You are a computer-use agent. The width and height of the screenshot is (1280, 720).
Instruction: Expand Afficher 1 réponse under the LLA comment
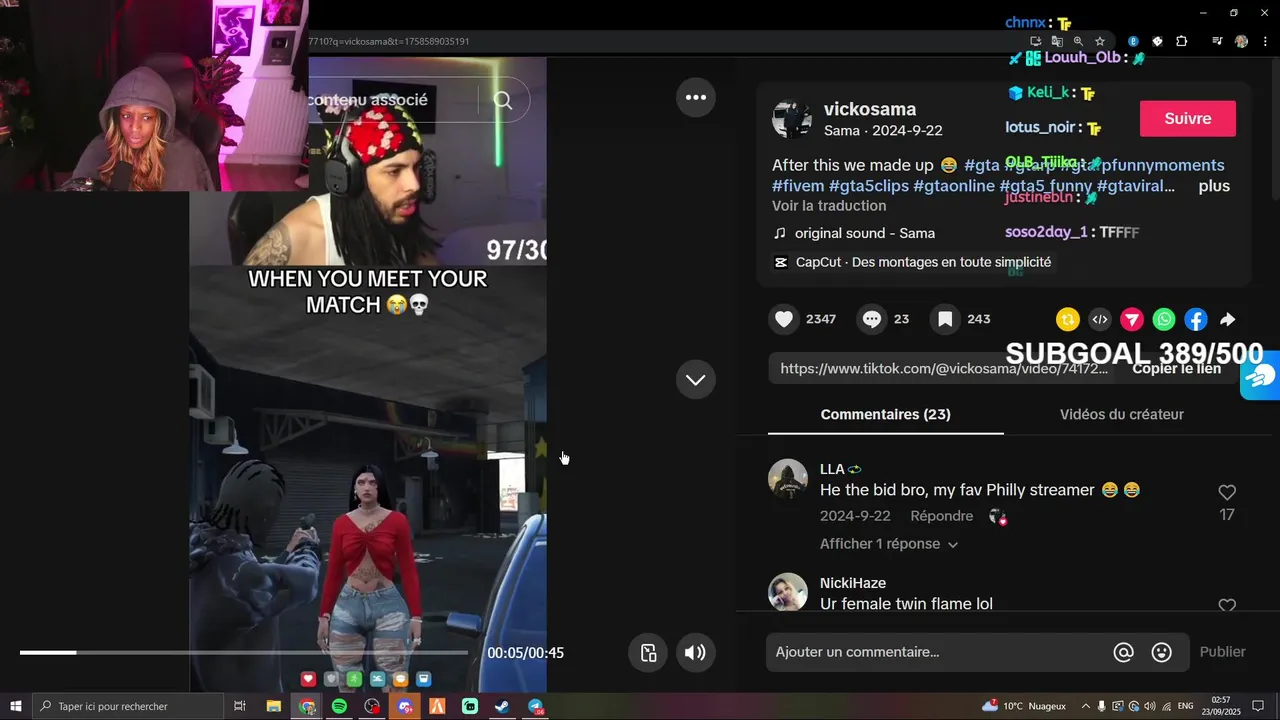pyautogui.click(x=889, y=544)
